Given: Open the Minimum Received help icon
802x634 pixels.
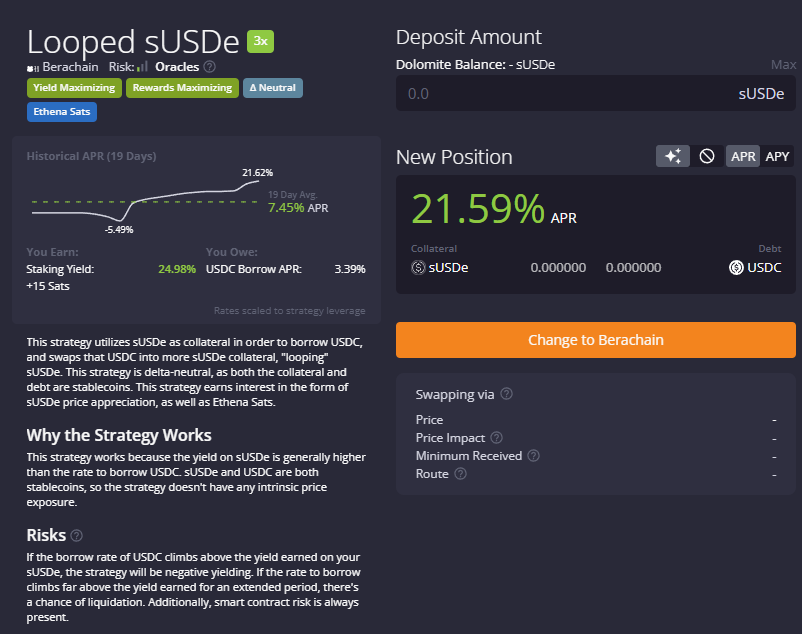Looking at the screenshot, I should [x=533, y=456].
